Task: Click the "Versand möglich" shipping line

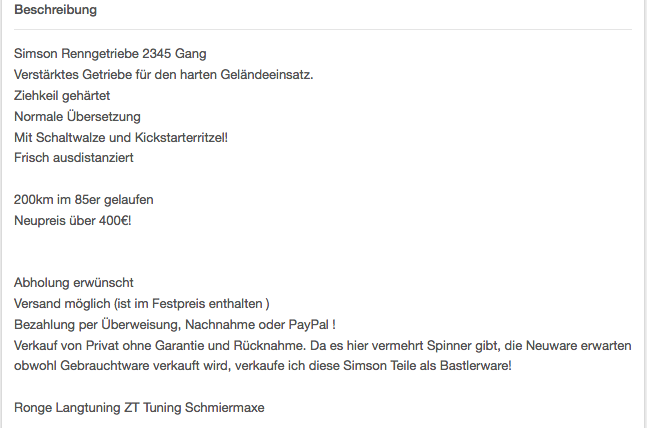Action: tap(142, 304)
